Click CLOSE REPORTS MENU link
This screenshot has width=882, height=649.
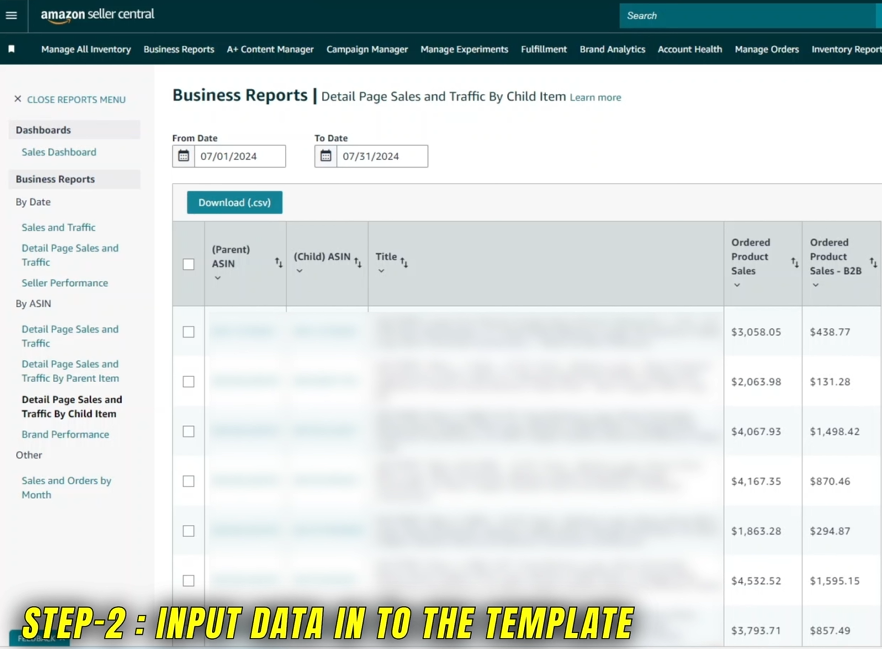[76, 100]
